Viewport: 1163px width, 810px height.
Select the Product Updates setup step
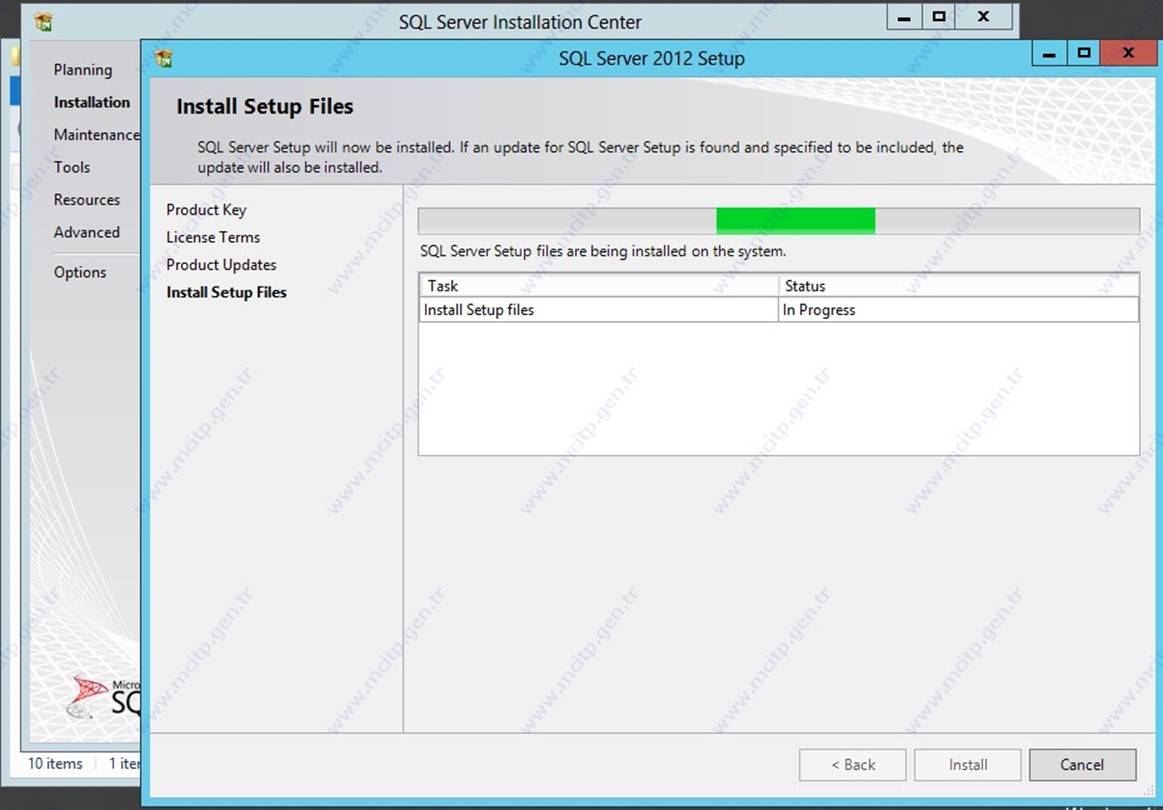(x=221, y=265)
